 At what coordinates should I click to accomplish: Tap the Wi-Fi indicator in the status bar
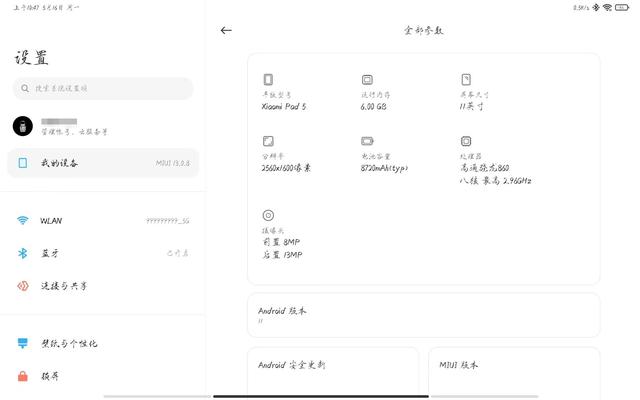[607, 7]
